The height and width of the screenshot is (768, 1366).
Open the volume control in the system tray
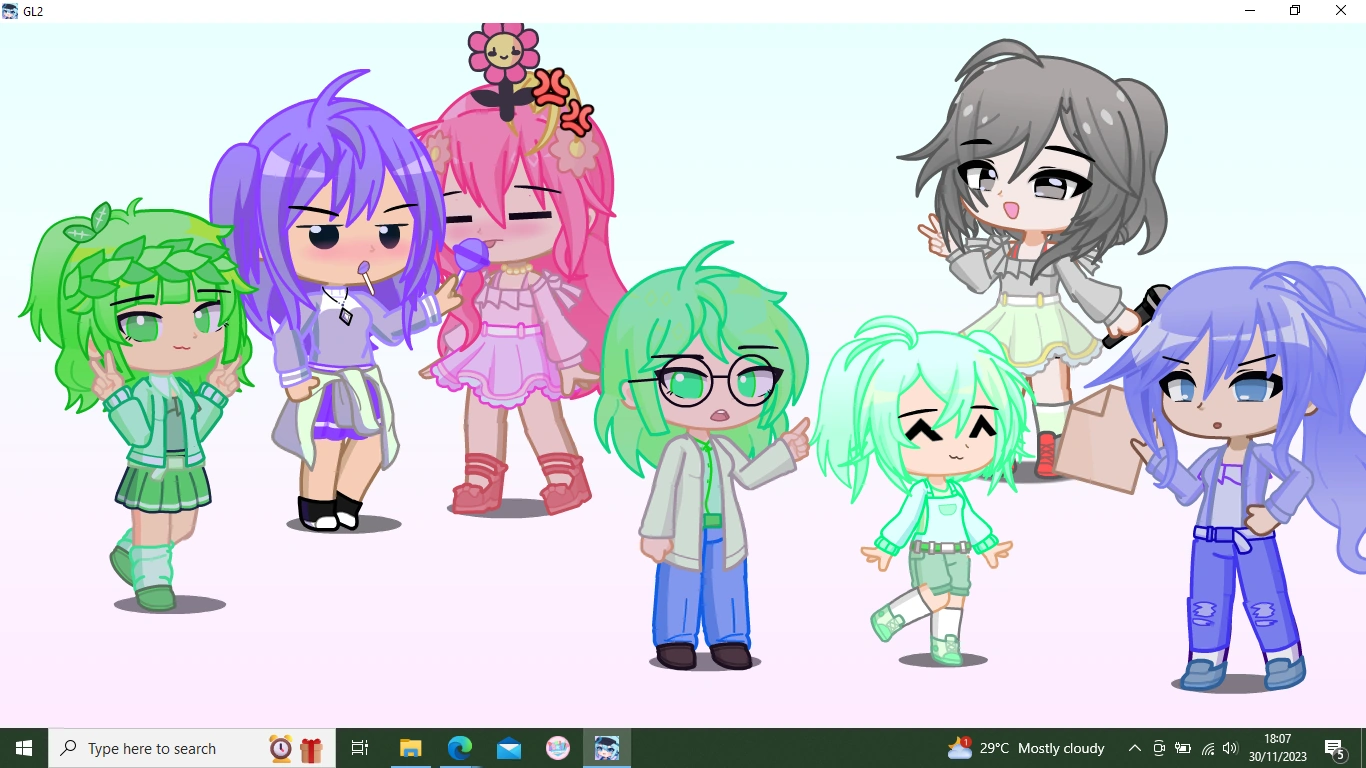(1228, 747)
